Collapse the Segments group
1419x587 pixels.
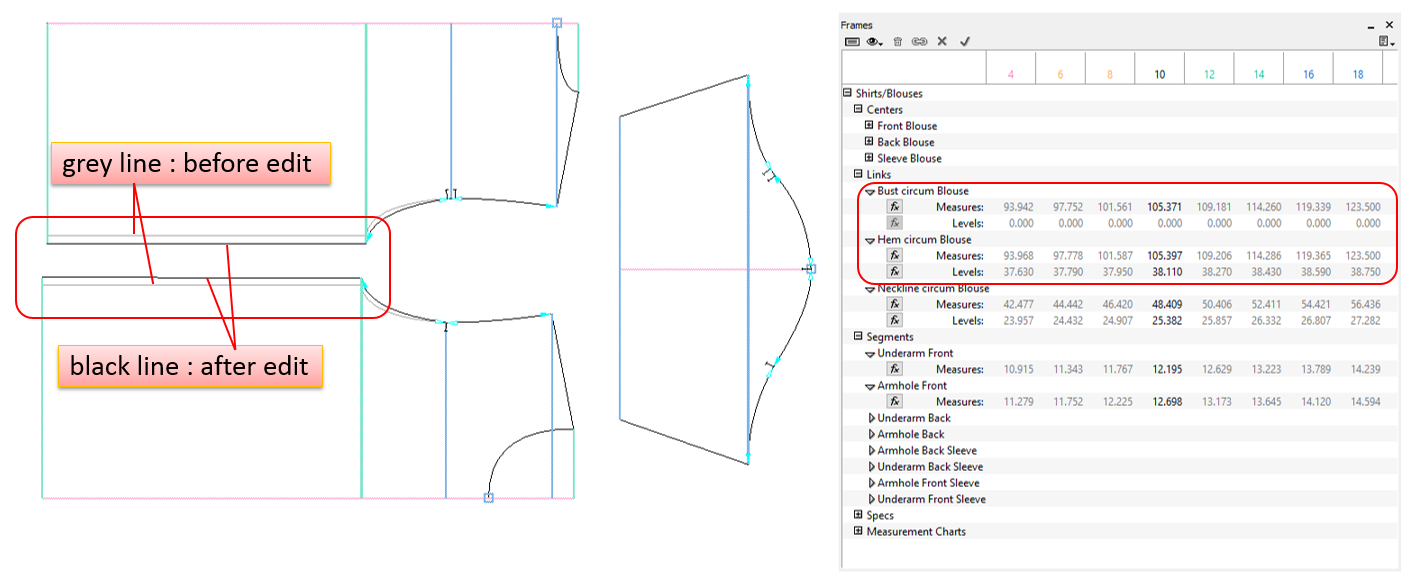click(x=858, y=337)
